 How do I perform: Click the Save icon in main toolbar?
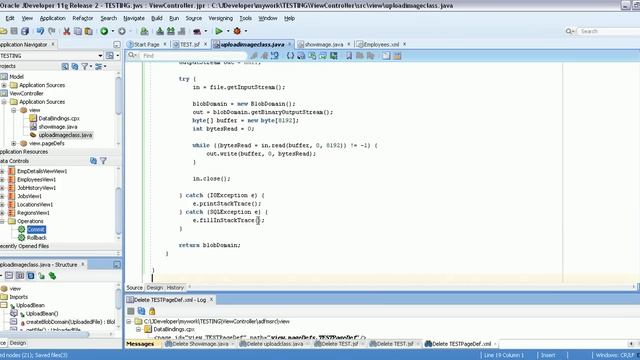tap(14, 31)
